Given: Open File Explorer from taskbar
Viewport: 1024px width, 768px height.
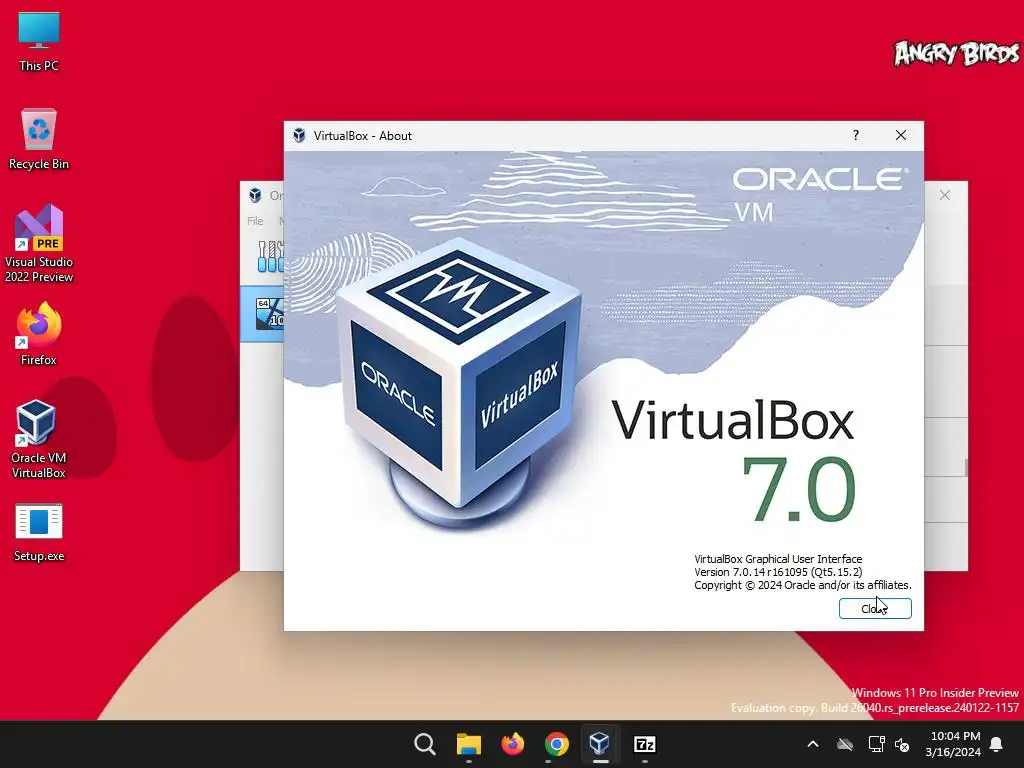Looking at the screenshot, I should [x=468, y=744].
